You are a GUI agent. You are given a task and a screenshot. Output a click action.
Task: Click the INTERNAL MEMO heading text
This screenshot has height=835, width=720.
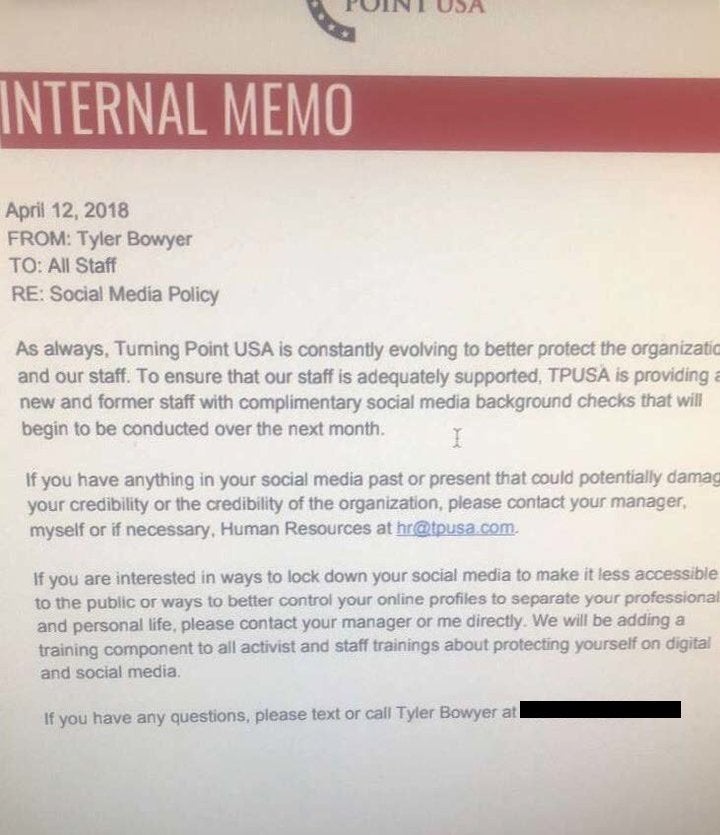[x=176, y=109]
